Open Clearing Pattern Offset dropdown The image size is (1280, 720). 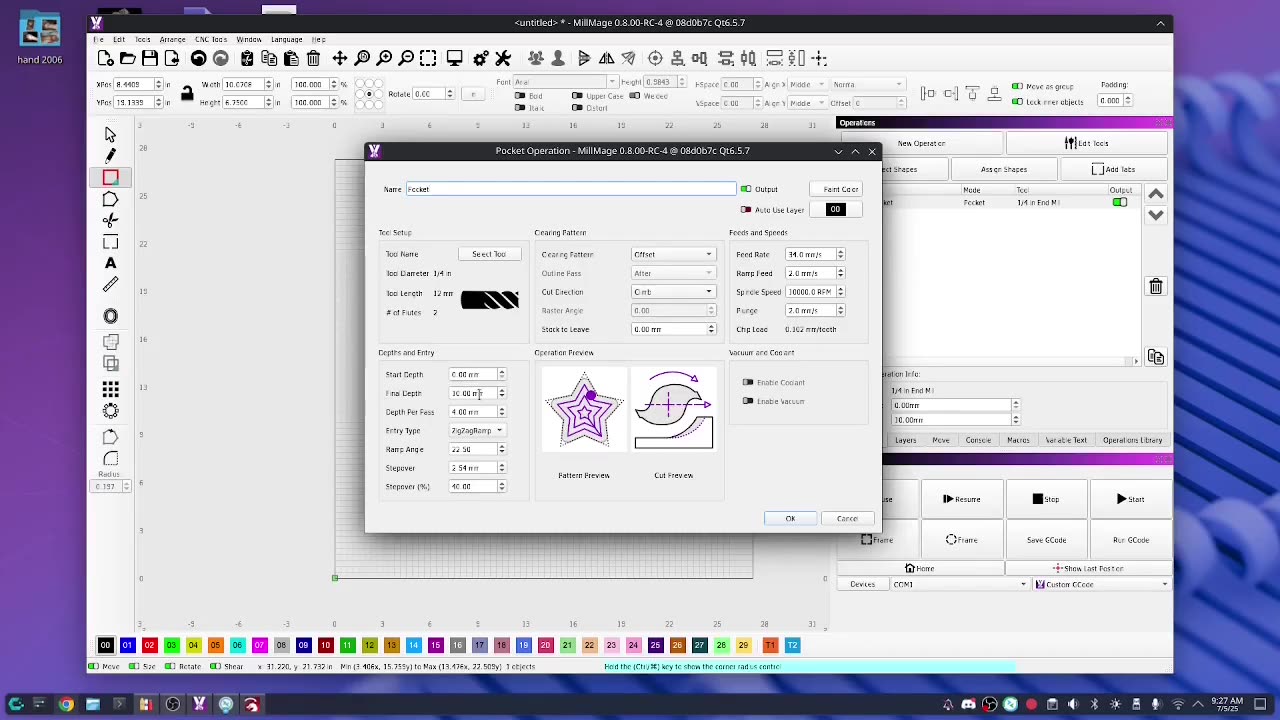[673, 254]
